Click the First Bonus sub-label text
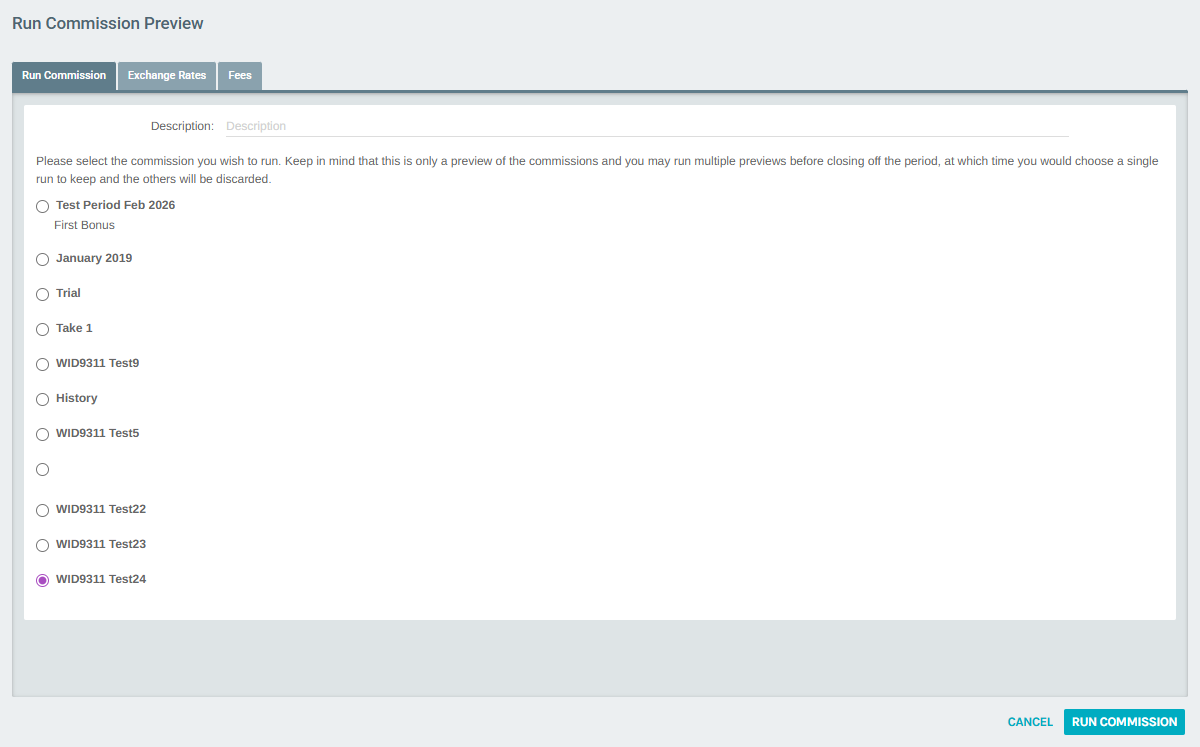 [84, 225]
